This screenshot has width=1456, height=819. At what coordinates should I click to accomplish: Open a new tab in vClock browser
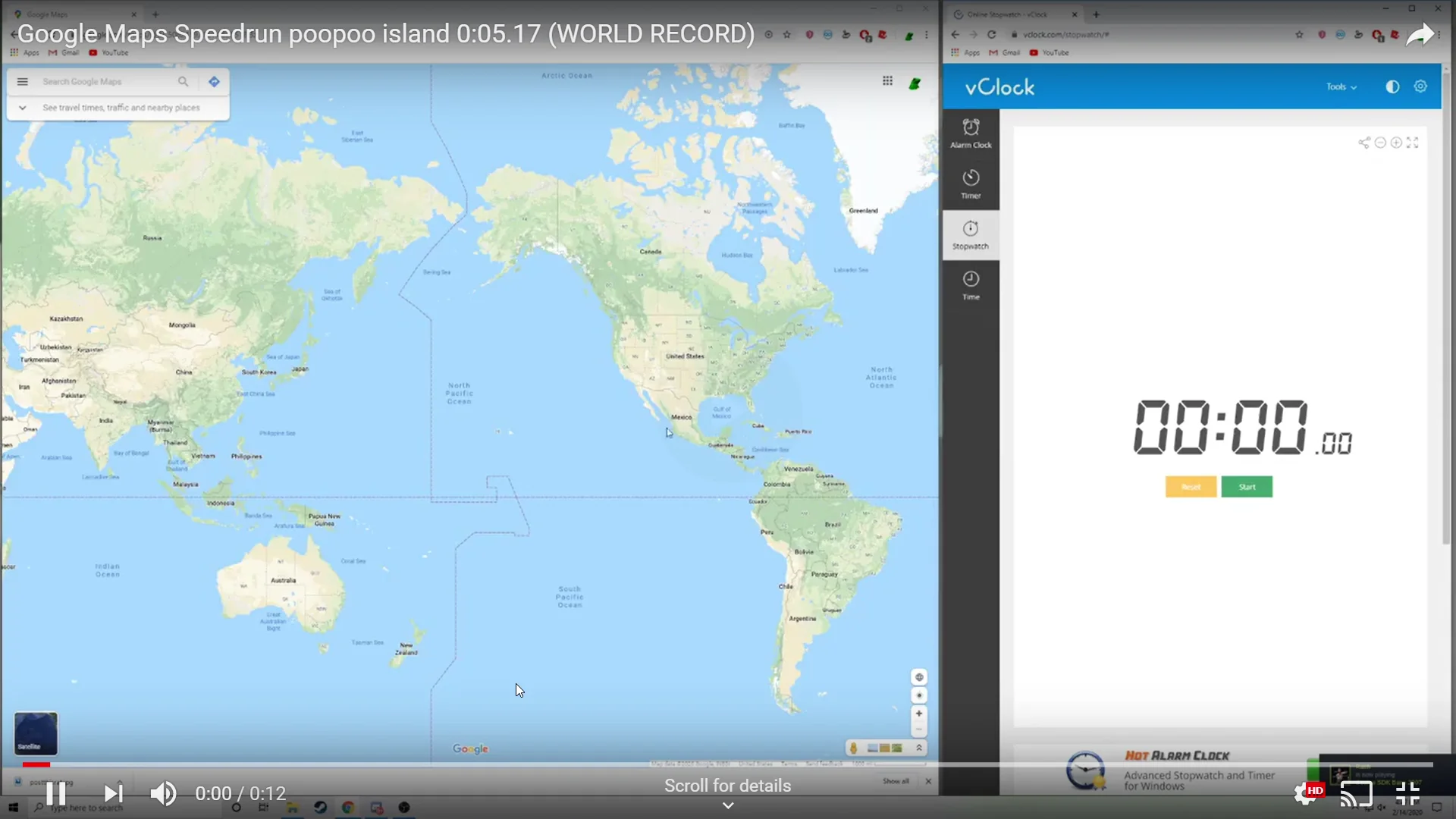coord(1096,14)
